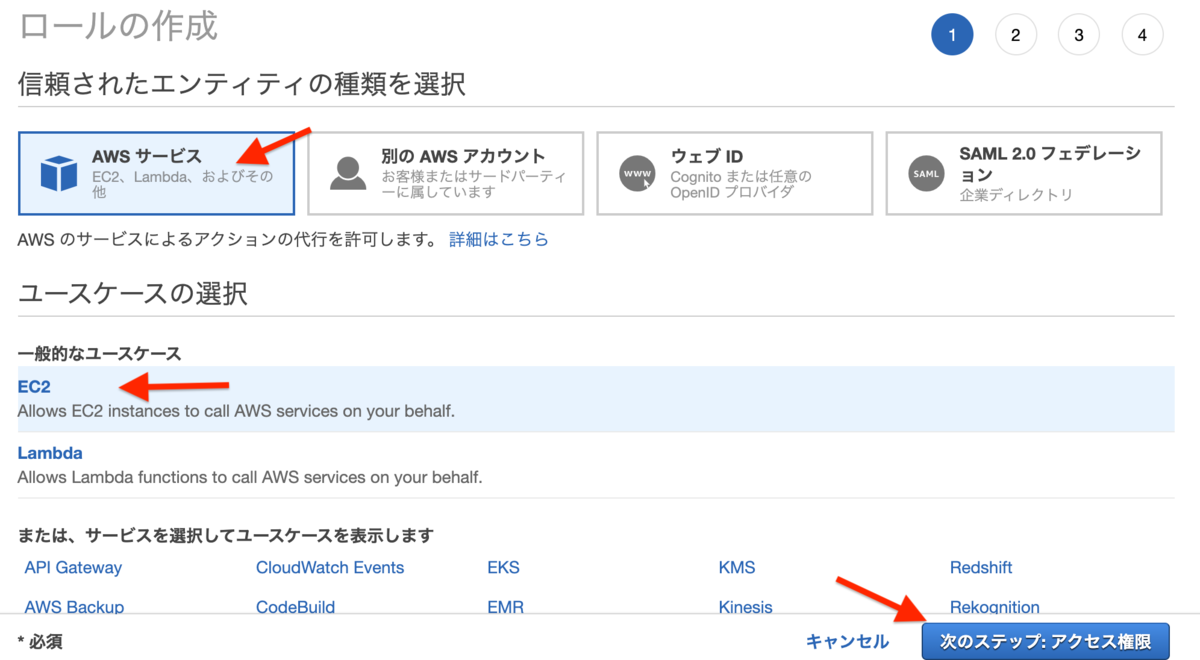Go to wizard step 1 circle
Screen dimensions: 1200x660
(952, 35)
